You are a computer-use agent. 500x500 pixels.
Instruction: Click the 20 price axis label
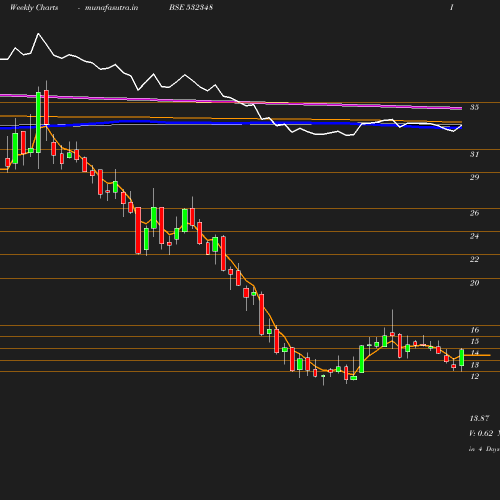[x=475, y=283]
